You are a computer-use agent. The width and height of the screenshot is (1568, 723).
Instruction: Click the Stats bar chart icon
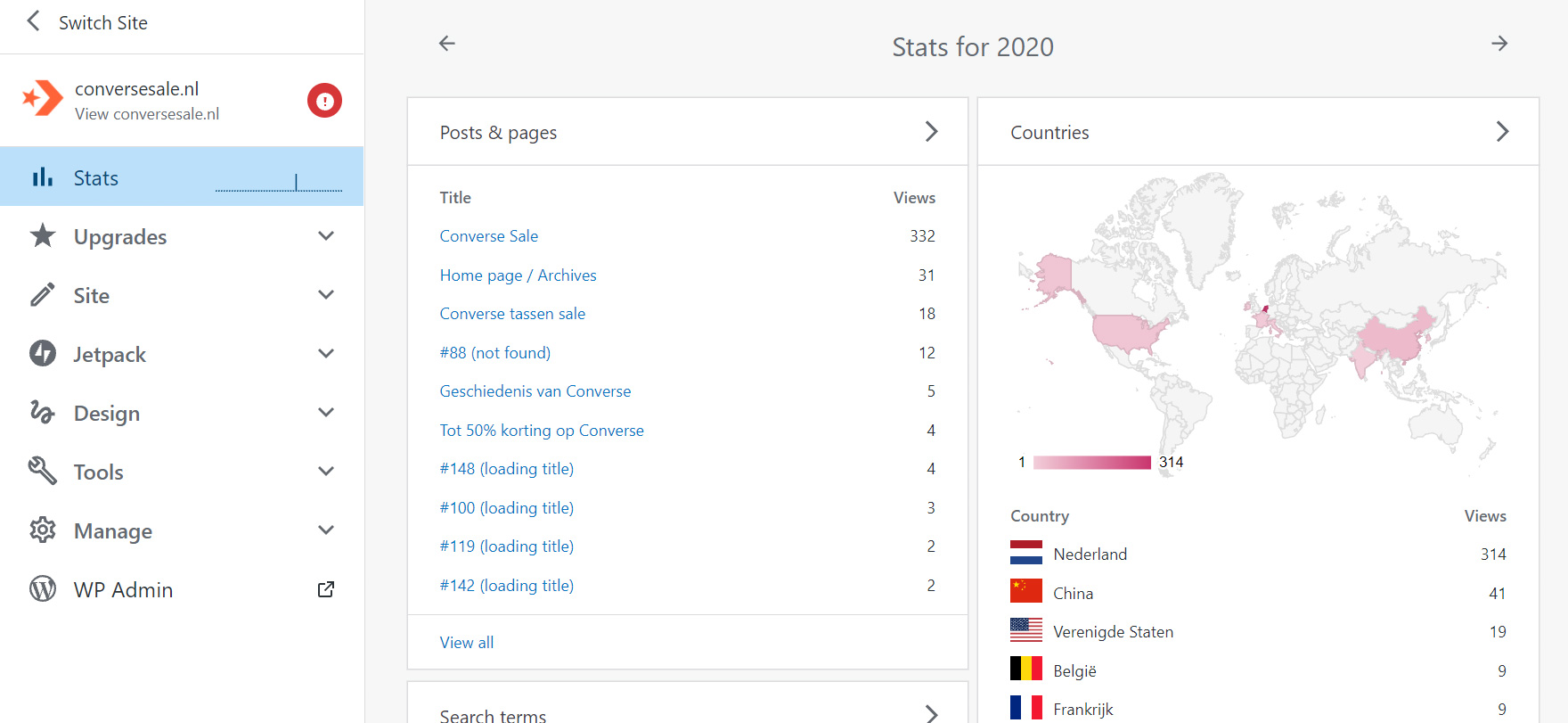click(x=42, y=177)
